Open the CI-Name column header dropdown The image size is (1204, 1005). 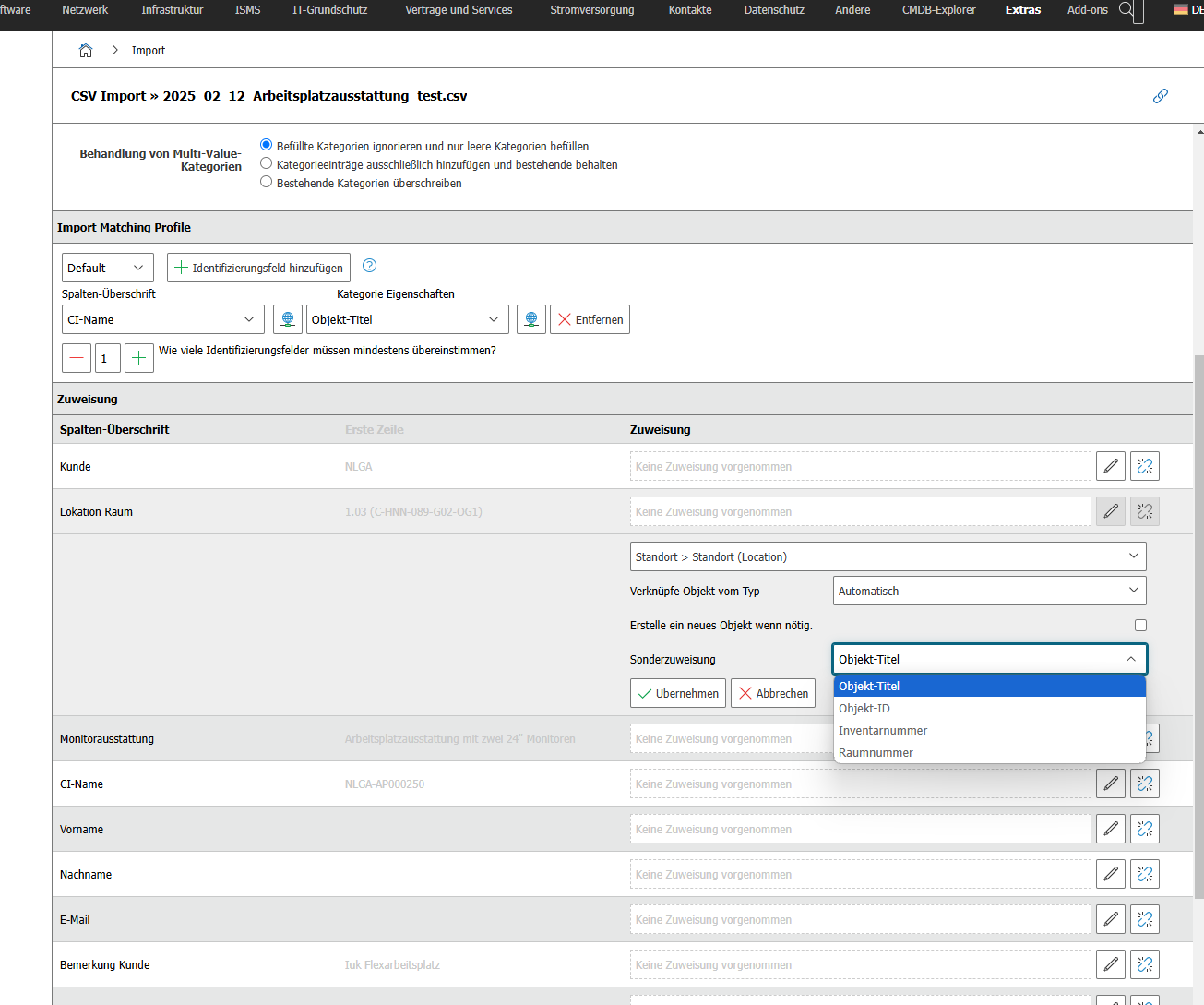click(x=163, y=319)
